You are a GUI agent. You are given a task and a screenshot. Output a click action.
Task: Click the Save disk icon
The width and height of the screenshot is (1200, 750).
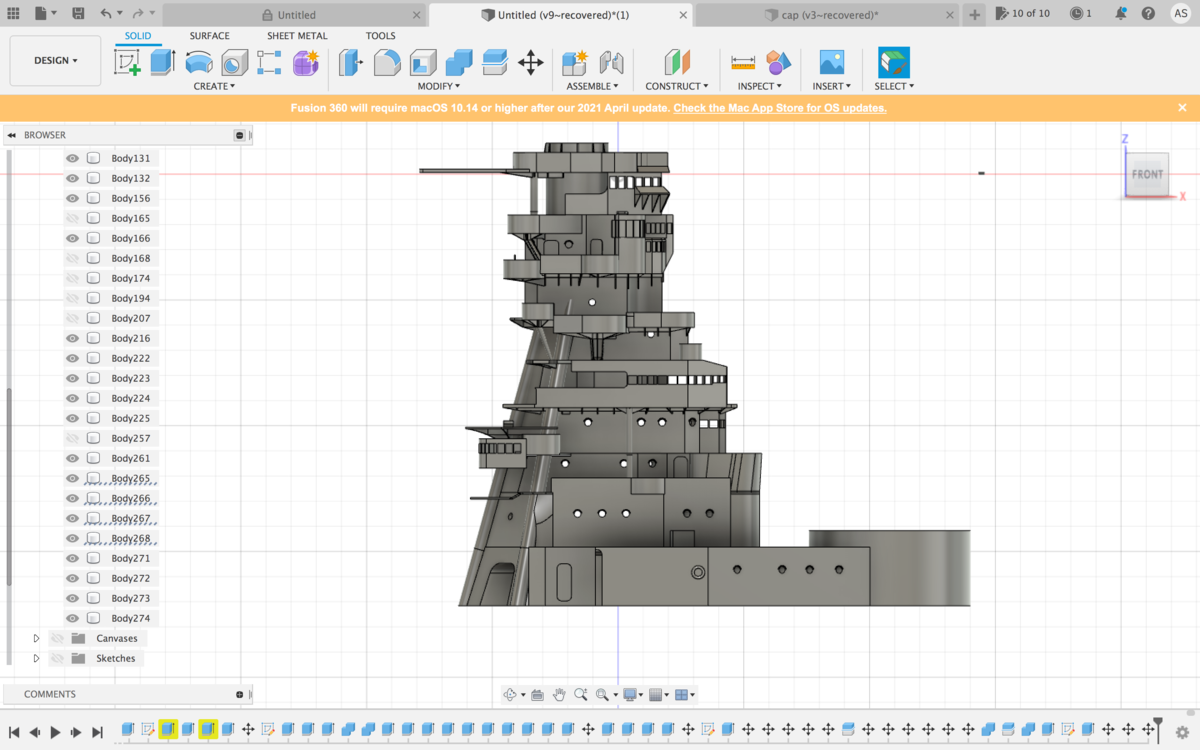click(78, 14)
